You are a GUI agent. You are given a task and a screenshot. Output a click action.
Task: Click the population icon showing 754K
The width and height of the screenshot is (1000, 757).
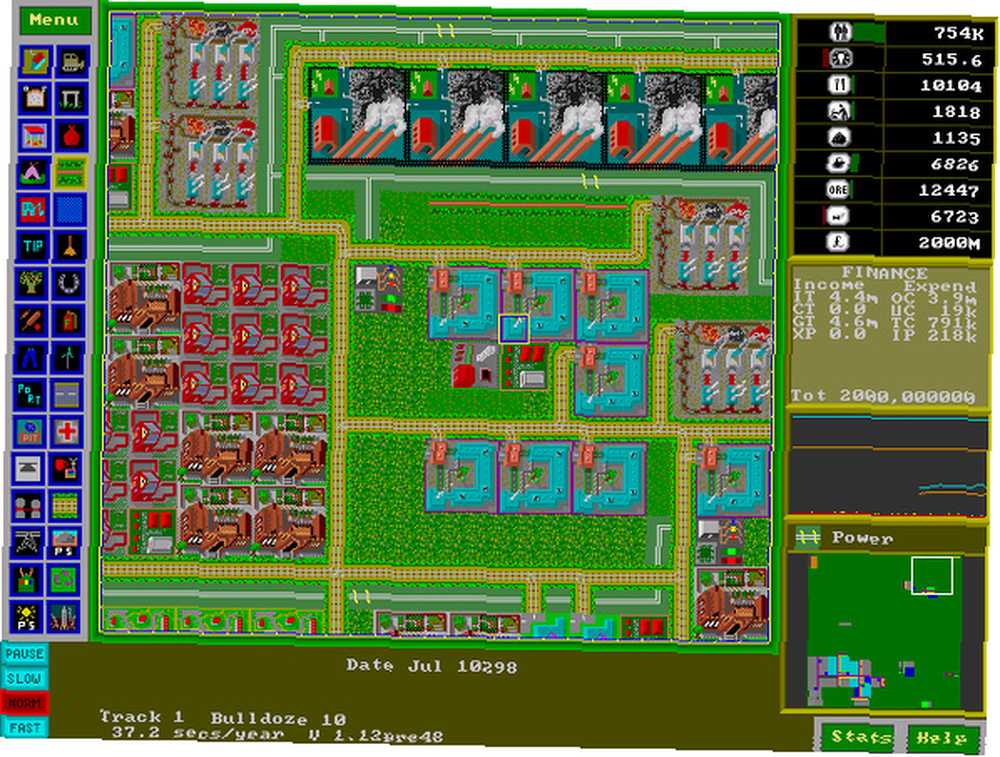pos(840,32)
